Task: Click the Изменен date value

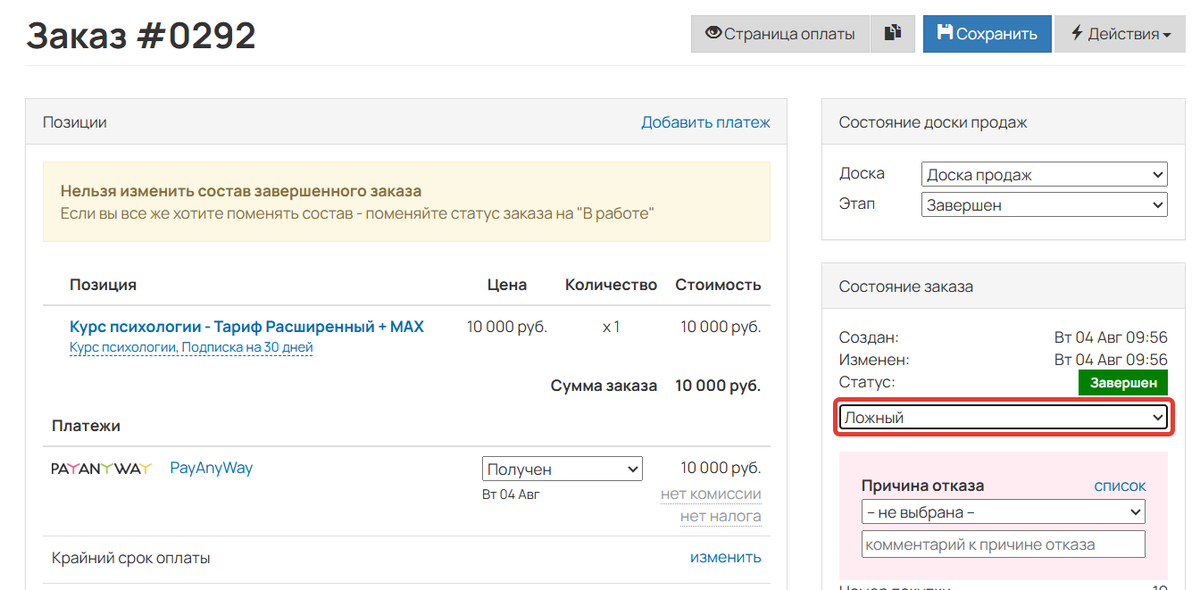Action: 1111,360
